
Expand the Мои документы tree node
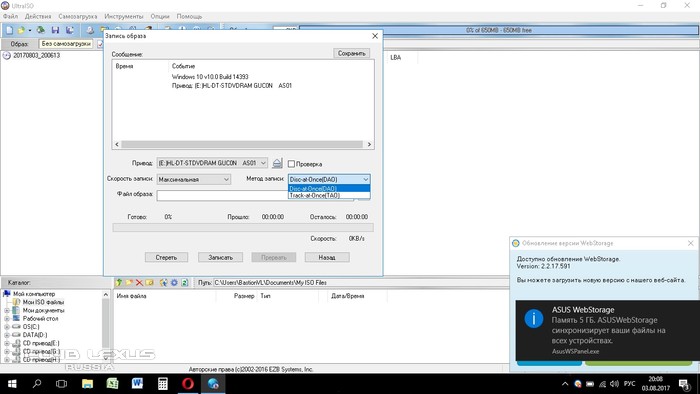7,310
